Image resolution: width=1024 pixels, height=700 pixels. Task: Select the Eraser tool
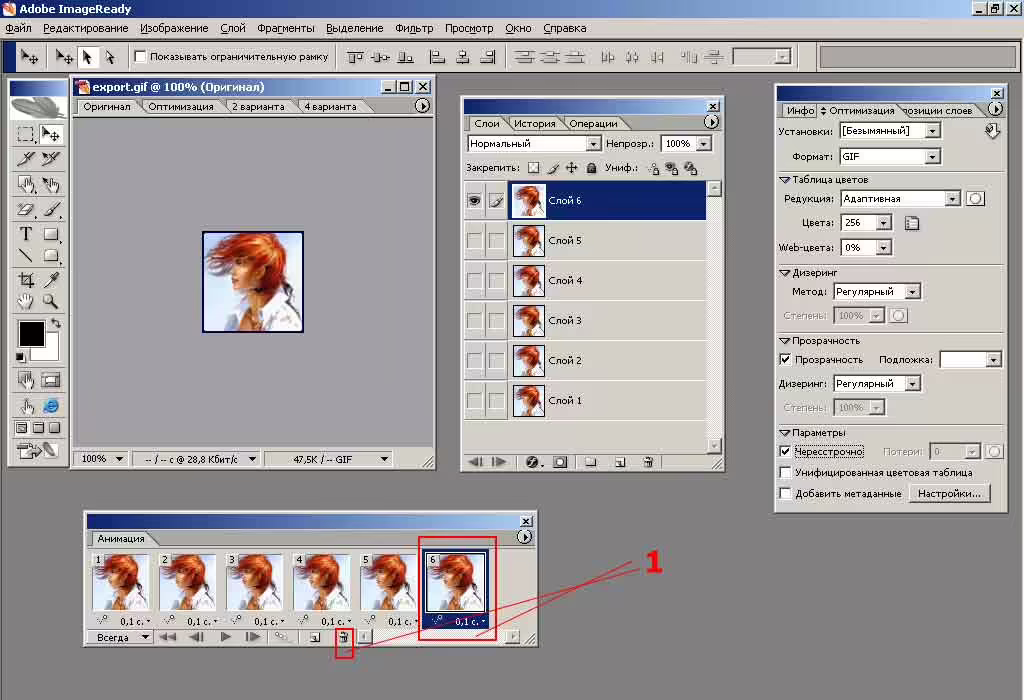coord(25,210)
